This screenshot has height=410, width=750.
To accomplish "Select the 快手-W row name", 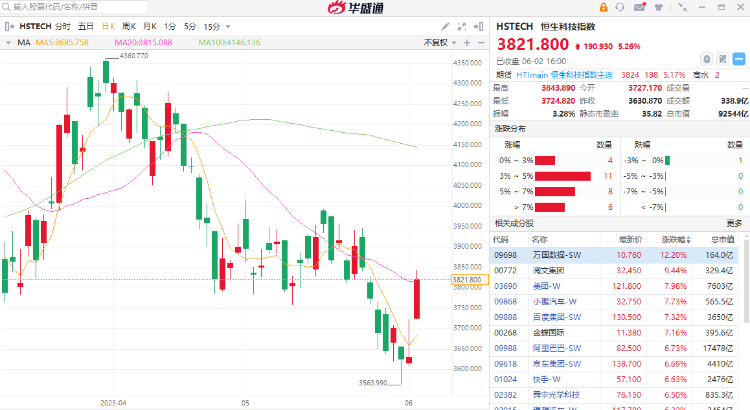I will tap(547, 379).
